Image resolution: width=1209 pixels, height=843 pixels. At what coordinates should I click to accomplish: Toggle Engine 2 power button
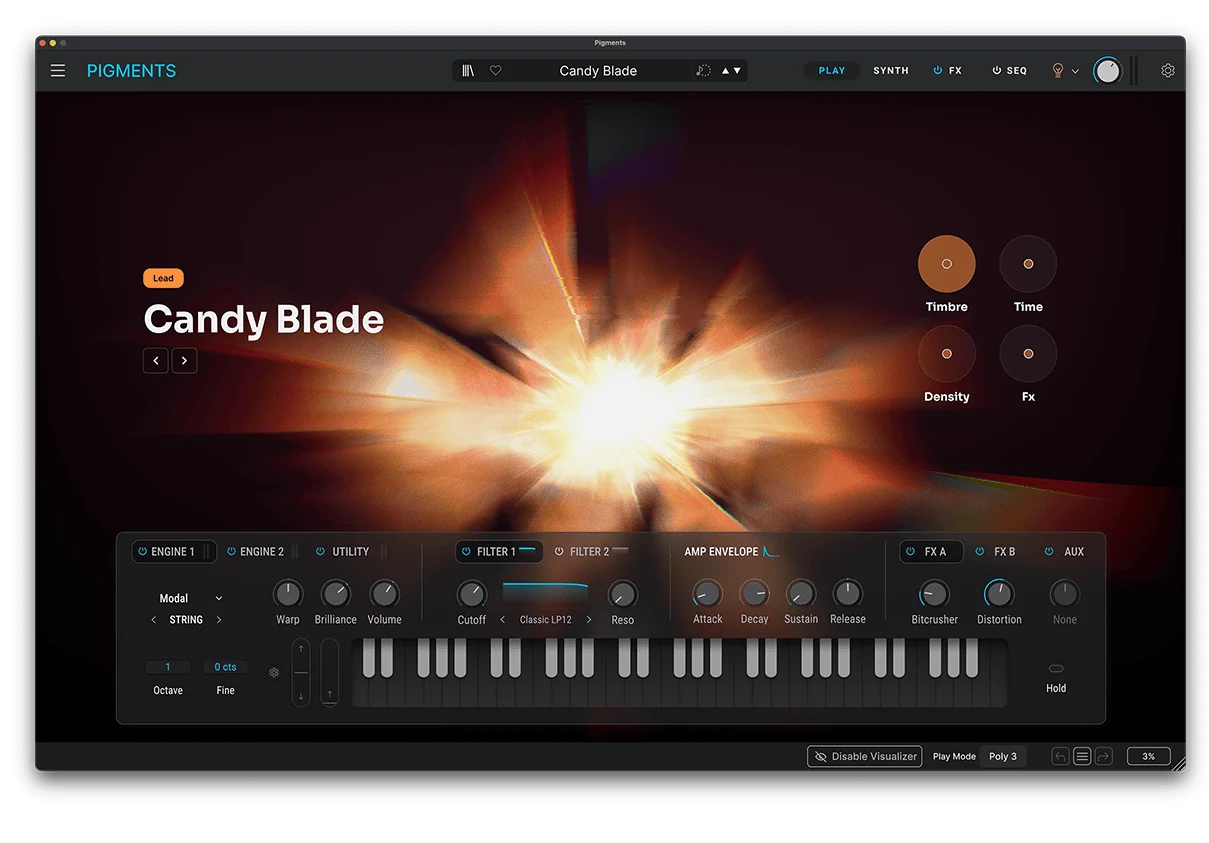coord(232,552)
